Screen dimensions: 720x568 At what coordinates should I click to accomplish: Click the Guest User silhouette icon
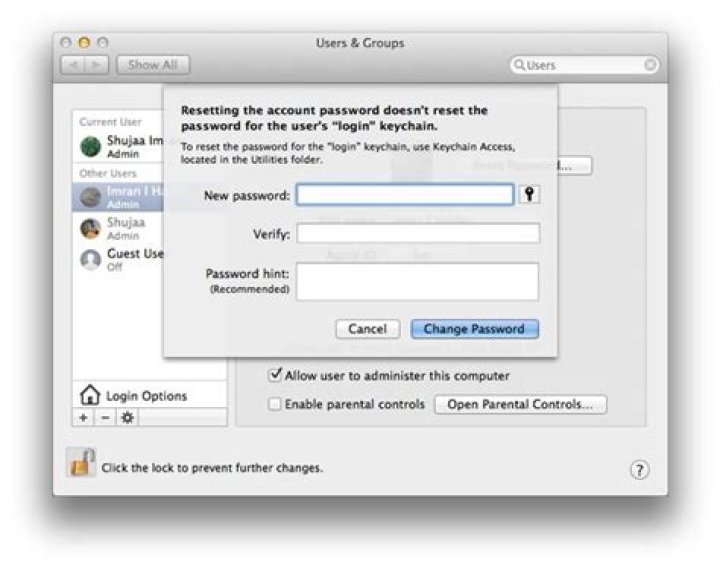click(x=90, y=259)
